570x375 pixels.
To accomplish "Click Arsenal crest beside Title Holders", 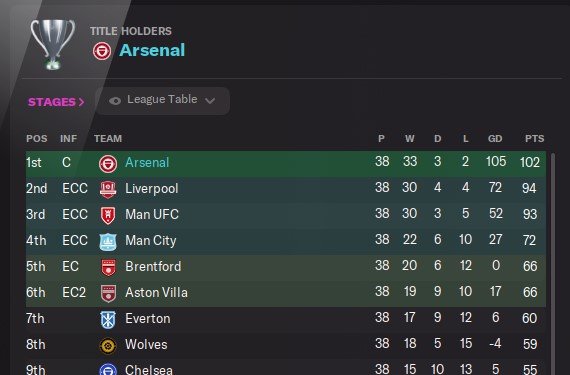I will pos(102,51).
